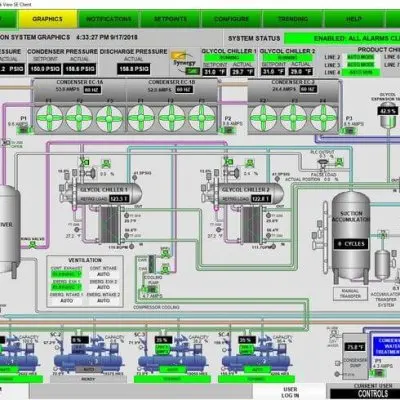
Task: Click the Configure tab
Action: tap(231, 19)
